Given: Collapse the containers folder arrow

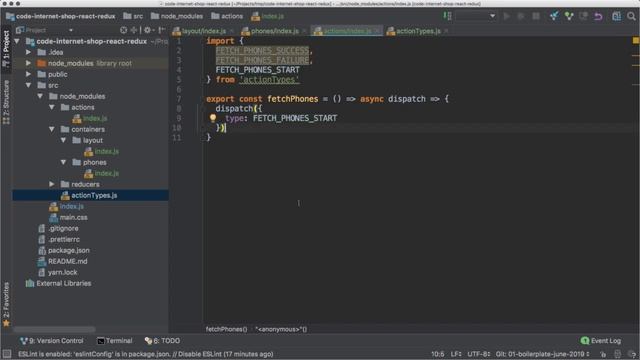Looking at the screenshot, I should click(52, 129).
